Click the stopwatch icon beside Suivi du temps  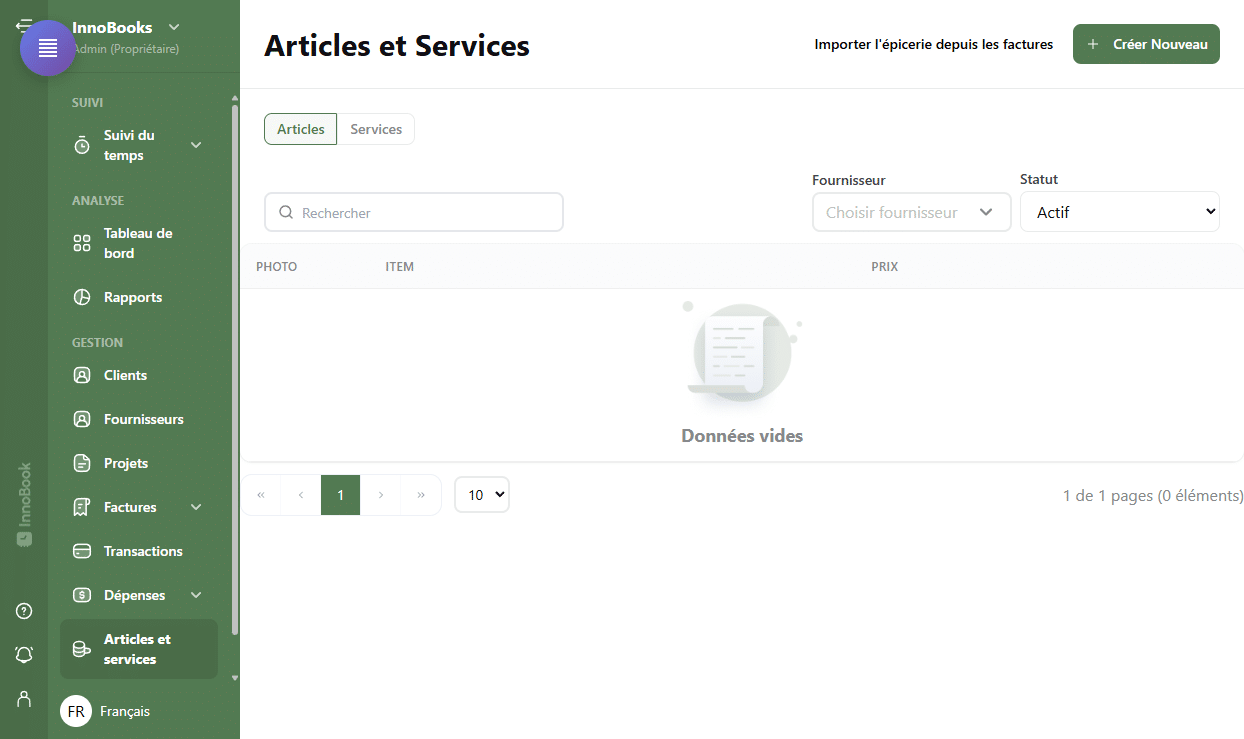(x=82, y=146)
